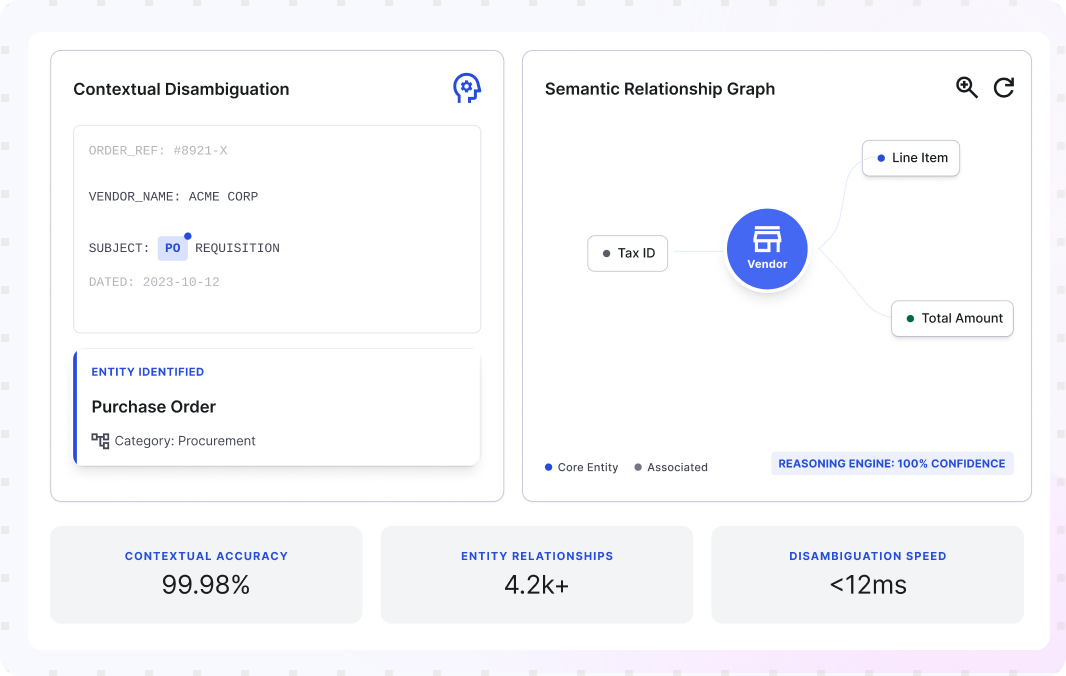Click the DATED: 2023-10-12 line

(154, 282)
